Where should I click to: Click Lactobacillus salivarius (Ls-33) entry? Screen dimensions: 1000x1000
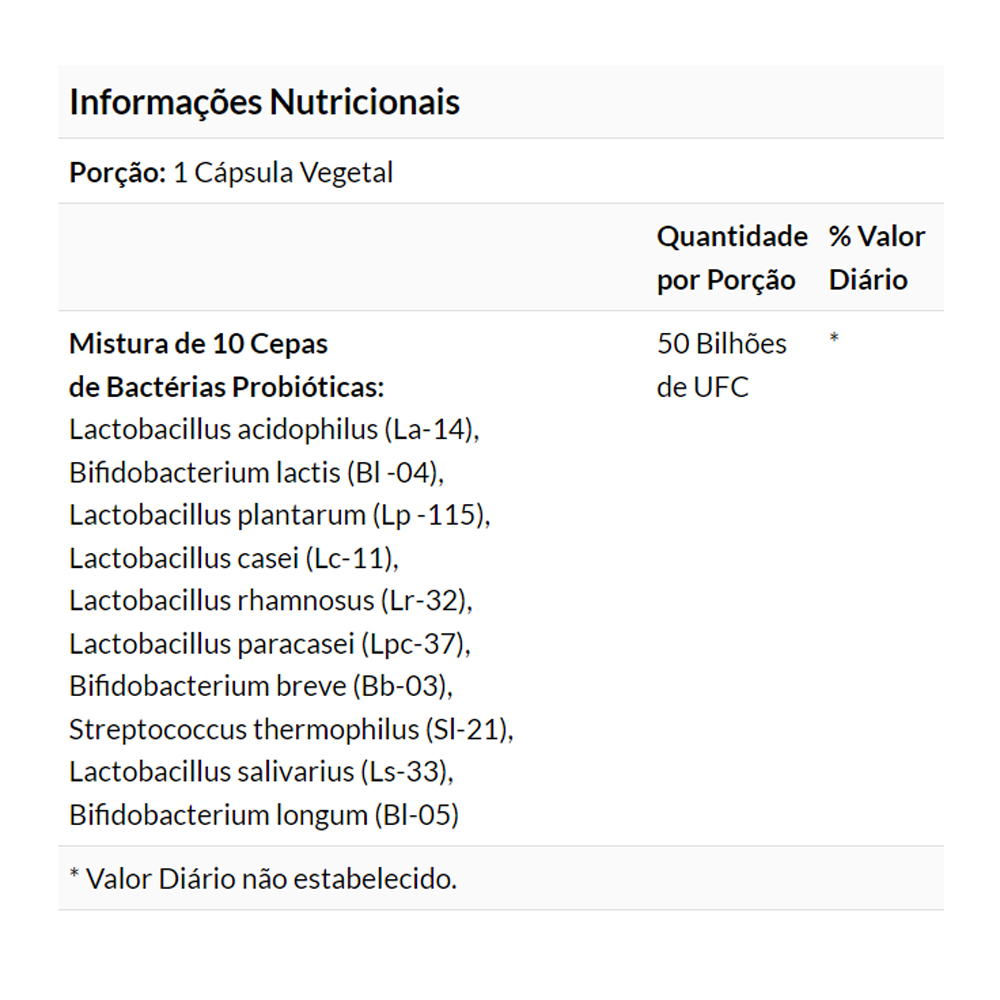(x=261, y=772)
